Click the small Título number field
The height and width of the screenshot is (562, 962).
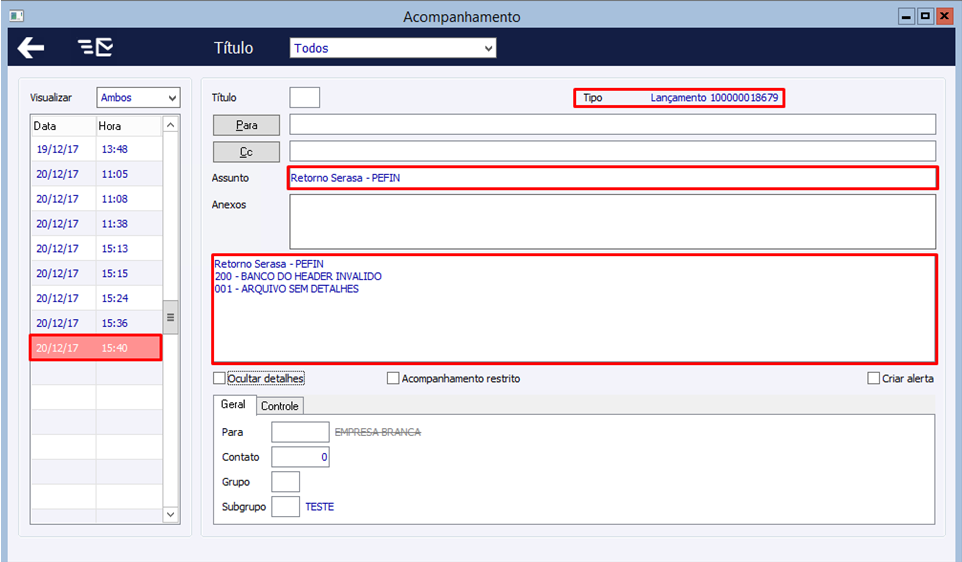tap(304, 98)
